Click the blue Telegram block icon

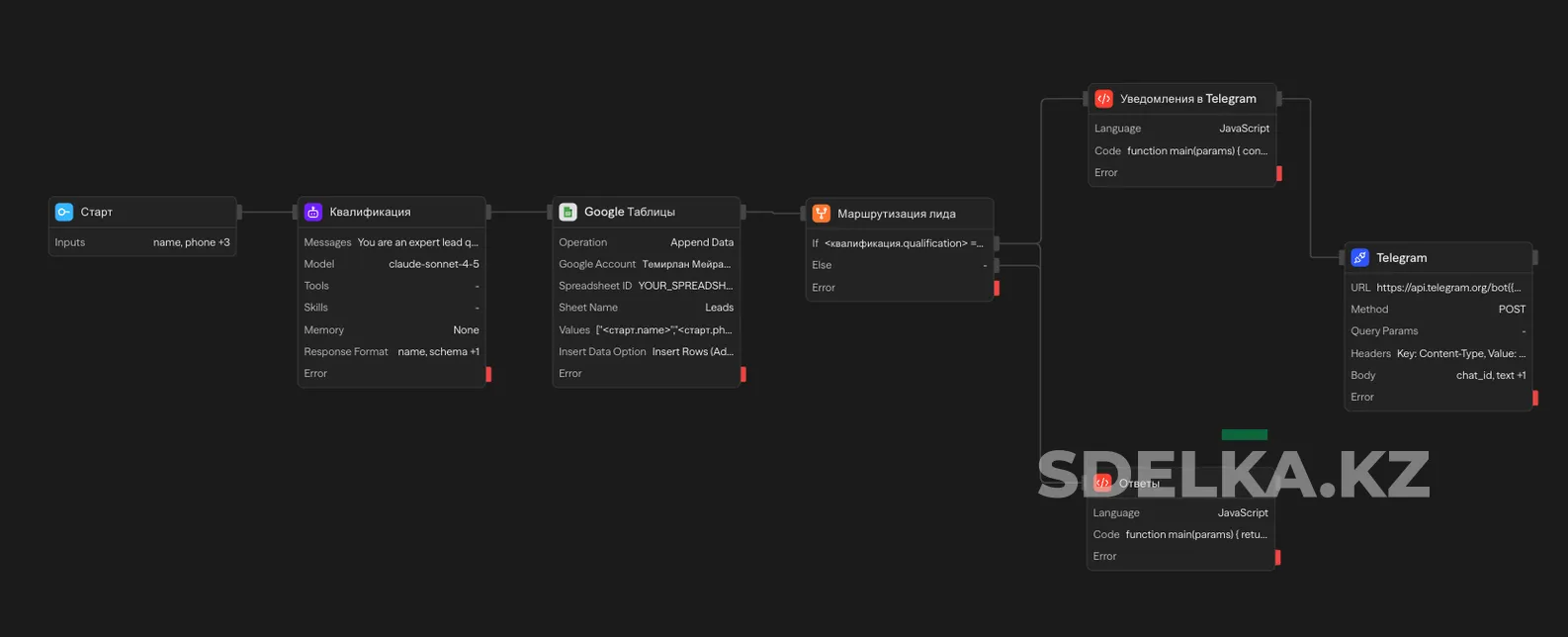[x=1360, y=258]
